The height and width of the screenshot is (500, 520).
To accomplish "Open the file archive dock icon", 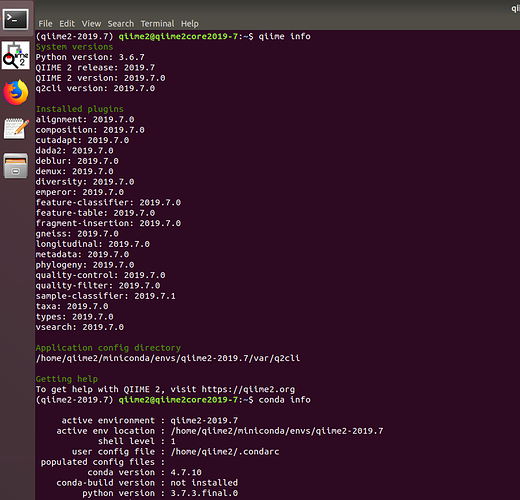I will click(16, 165).
